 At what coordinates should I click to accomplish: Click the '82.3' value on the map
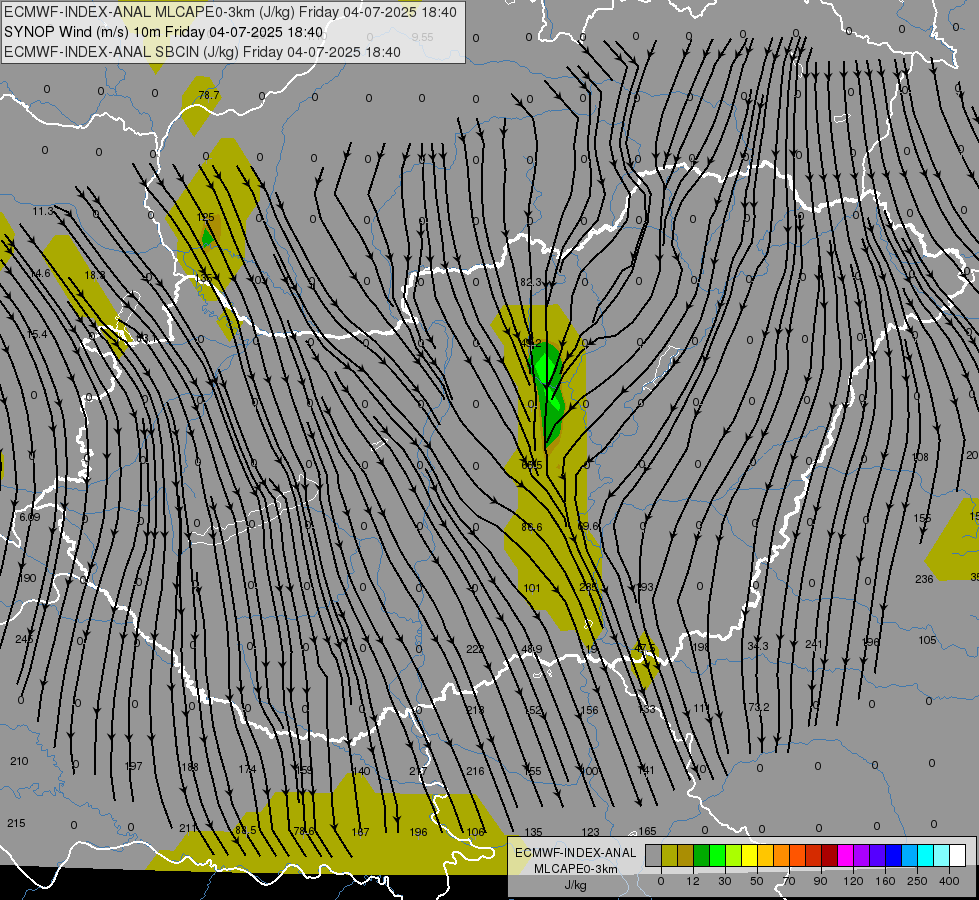(531, 282)
